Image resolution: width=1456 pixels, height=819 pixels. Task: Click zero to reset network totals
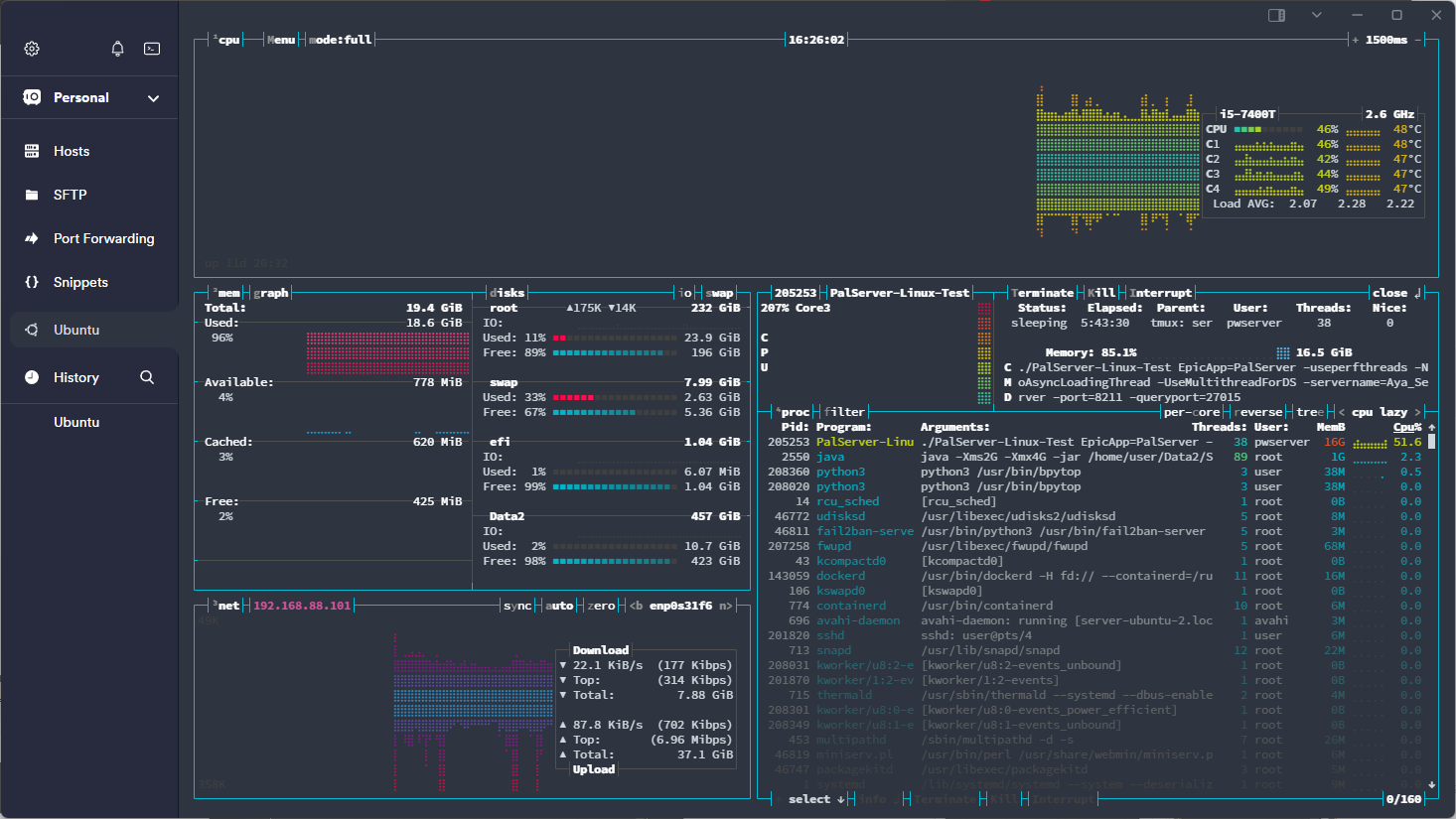[x=602, y=606]
